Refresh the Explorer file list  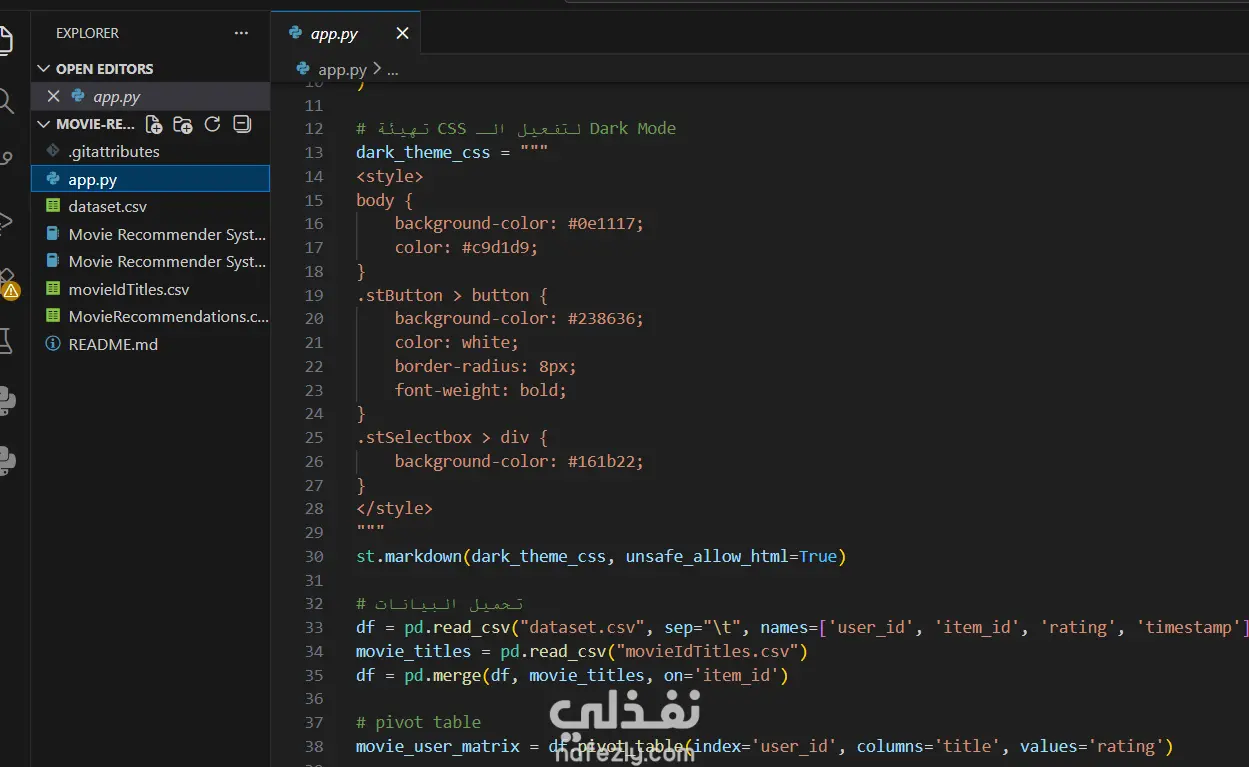click(x=212, y=124)
